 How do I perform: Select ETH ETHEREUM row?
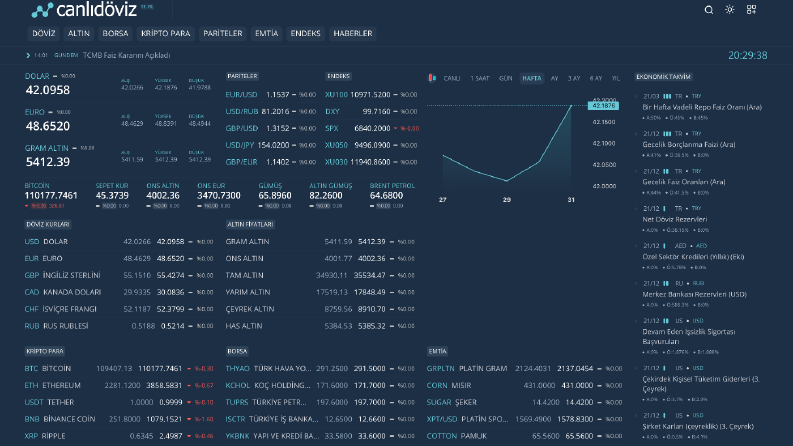pyautogui.click(x=119, y=385)
